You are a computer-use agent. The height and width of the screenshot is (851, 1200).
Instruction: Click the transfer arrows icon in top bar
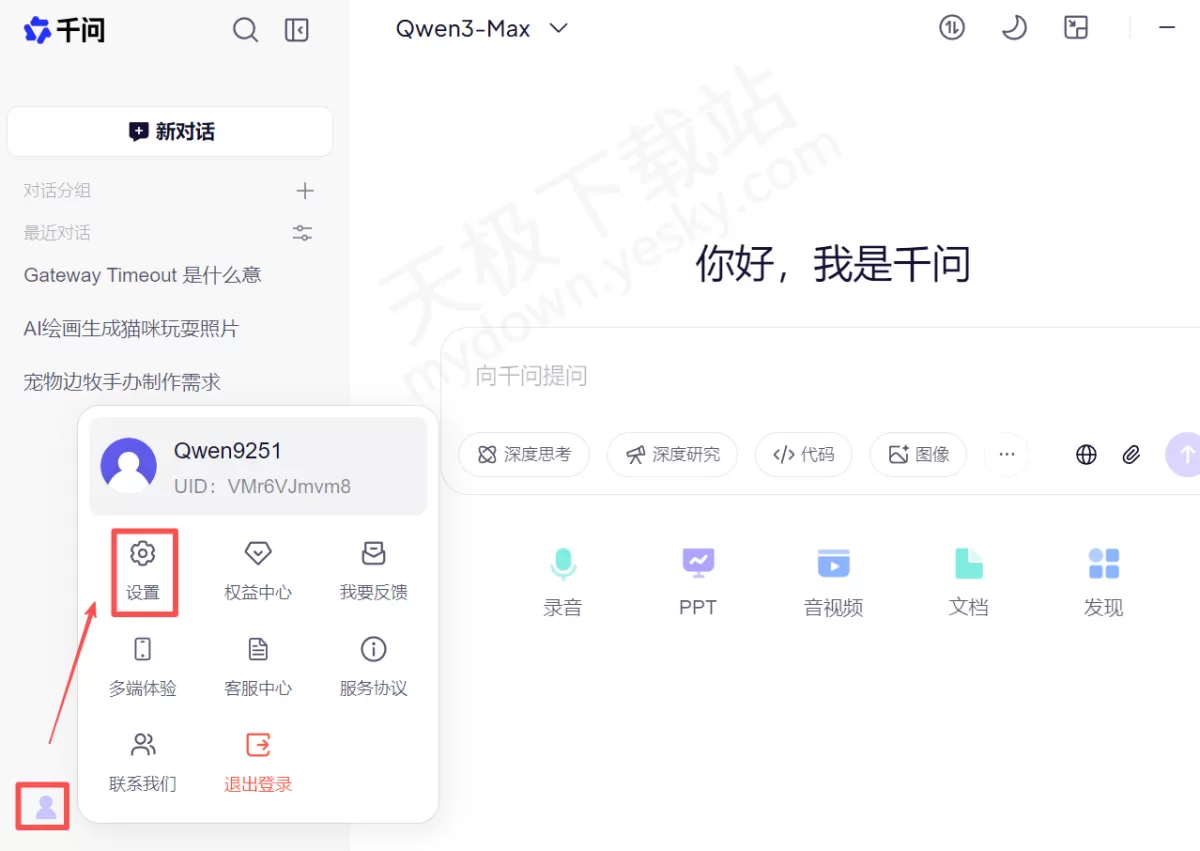pyautogui.click(x=952, y=28)
